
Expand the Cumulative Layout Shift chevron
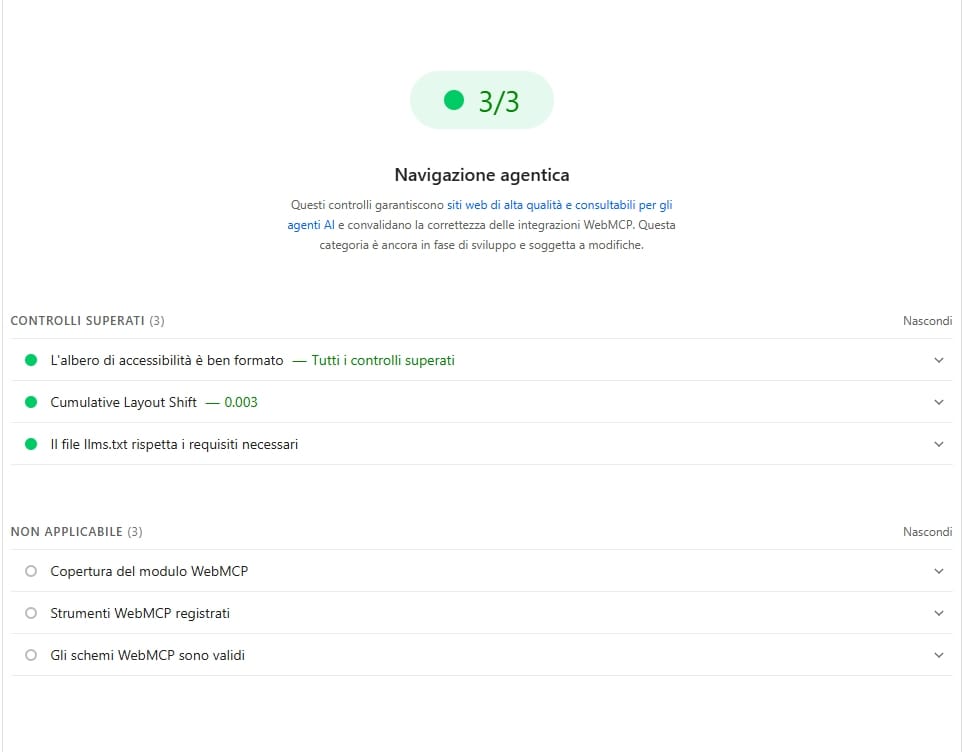tap(939, 402)
